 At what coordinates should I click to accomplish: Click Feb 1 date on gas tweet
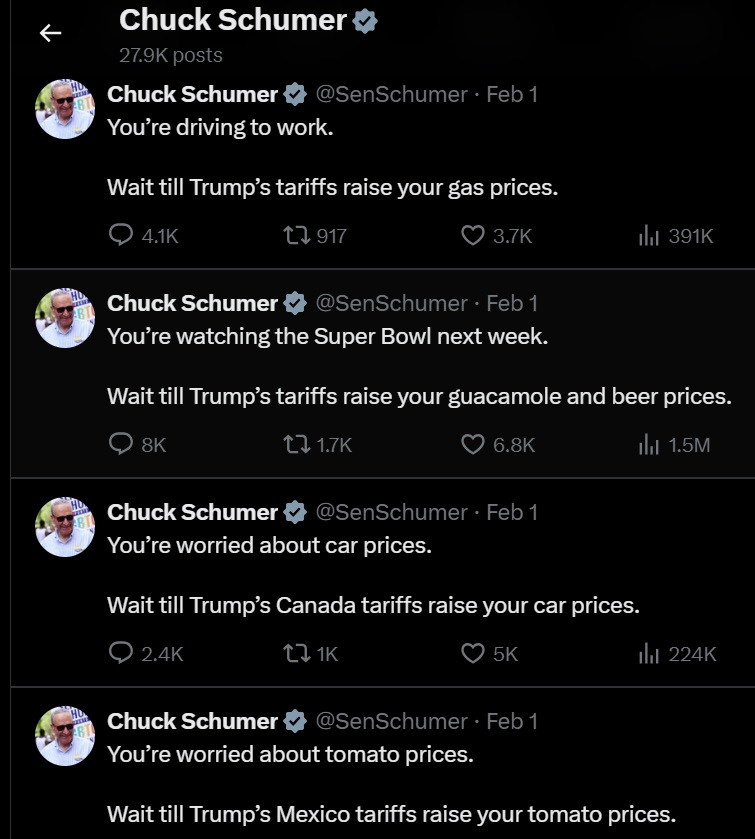[512, 94]
